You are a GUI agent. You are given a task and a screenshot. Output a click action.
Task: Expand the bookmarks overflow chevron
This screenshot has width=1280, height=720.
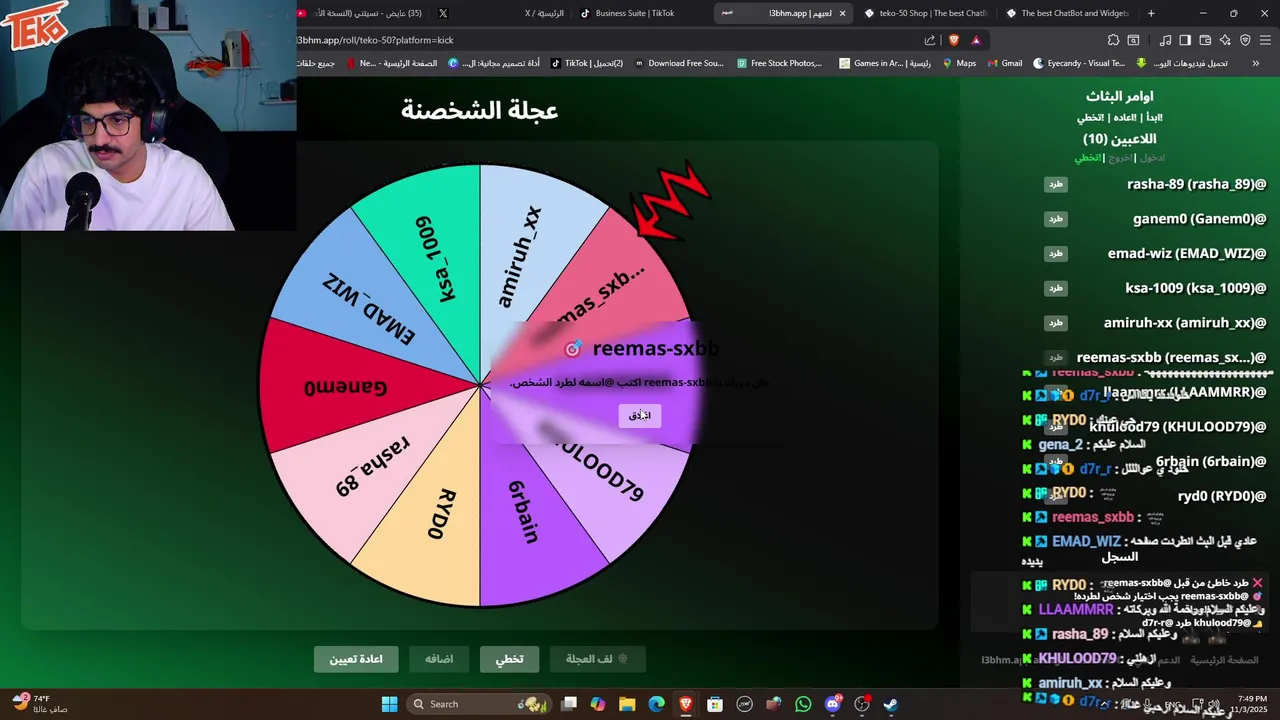click(1256, 63)
